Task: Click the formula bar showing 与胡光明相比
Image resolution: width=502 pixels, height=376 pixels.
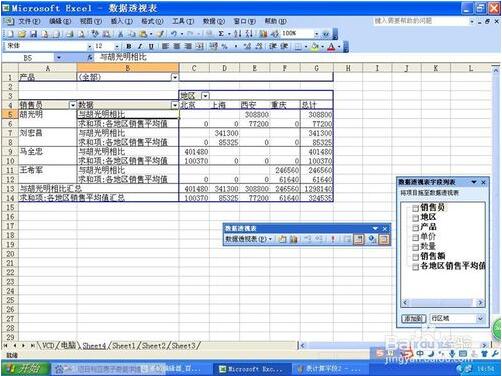Action: tap(297, 58)
